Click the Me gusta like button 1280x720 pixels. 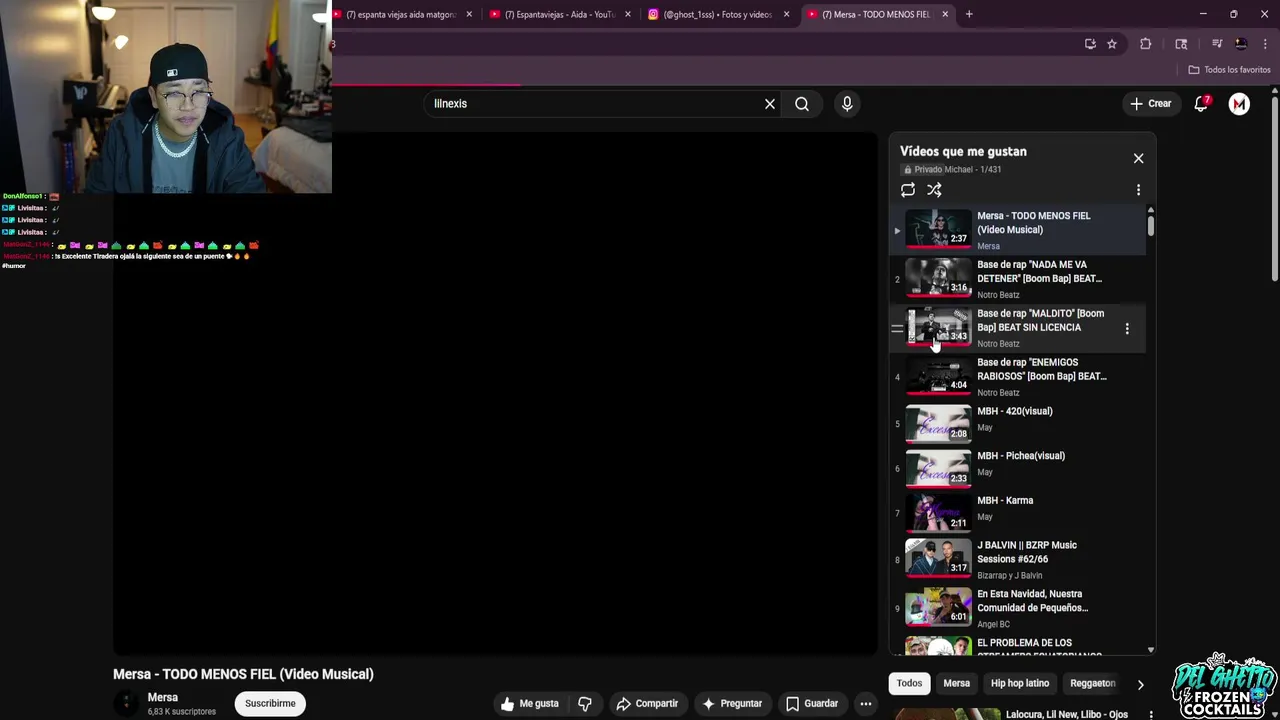[x=530, y=703]
